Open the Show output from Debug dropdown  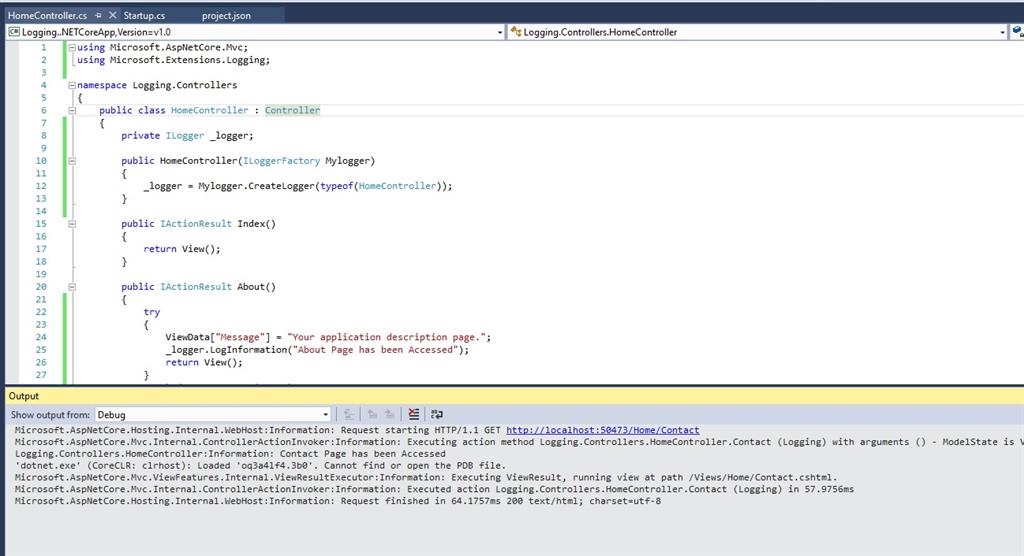tap(213, 414)
